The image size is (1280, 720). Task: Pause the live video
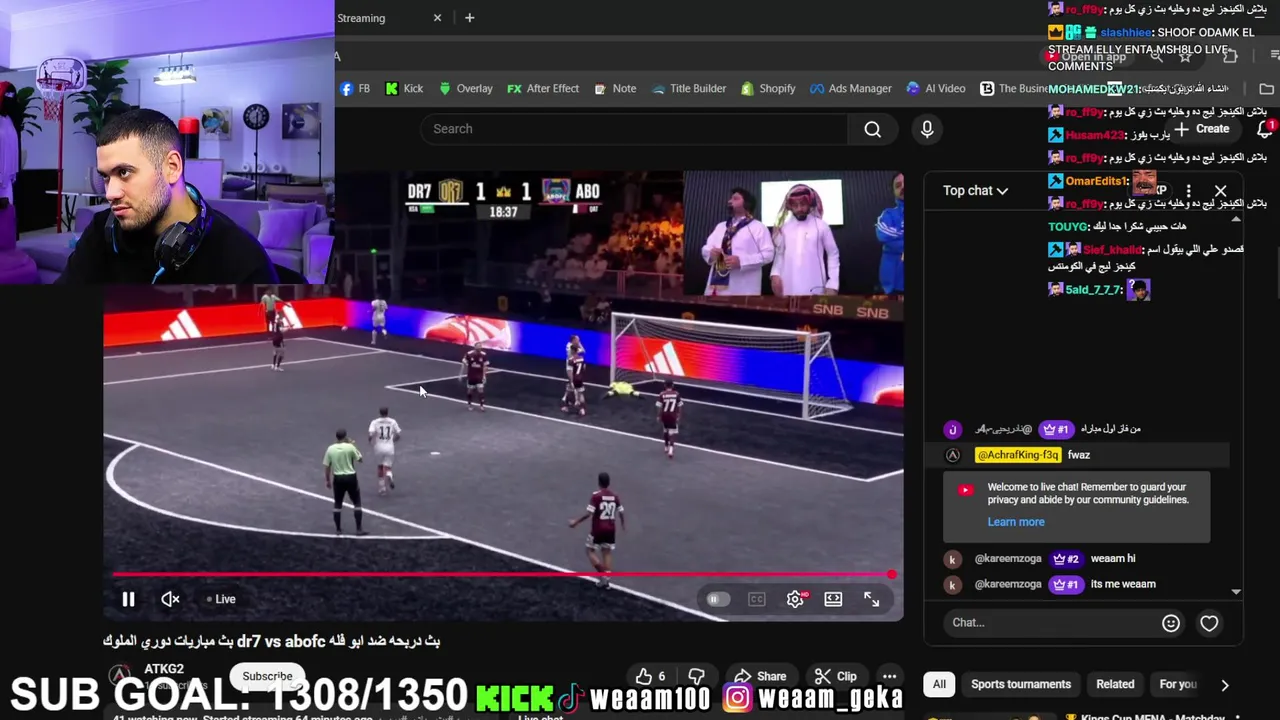[128, 599]
